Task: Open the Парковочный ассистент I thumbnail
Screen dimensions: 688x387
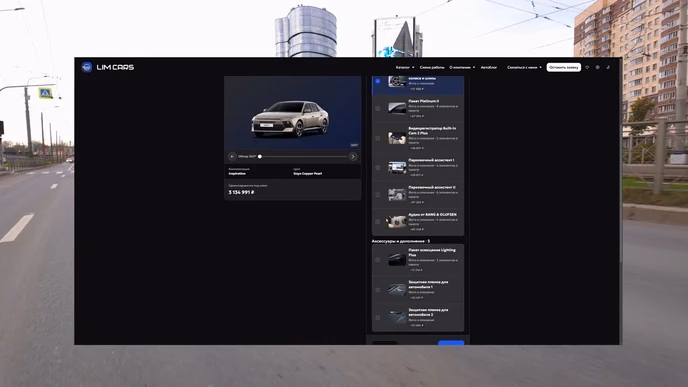Action: pyautogui.click(x=397, y=168)
